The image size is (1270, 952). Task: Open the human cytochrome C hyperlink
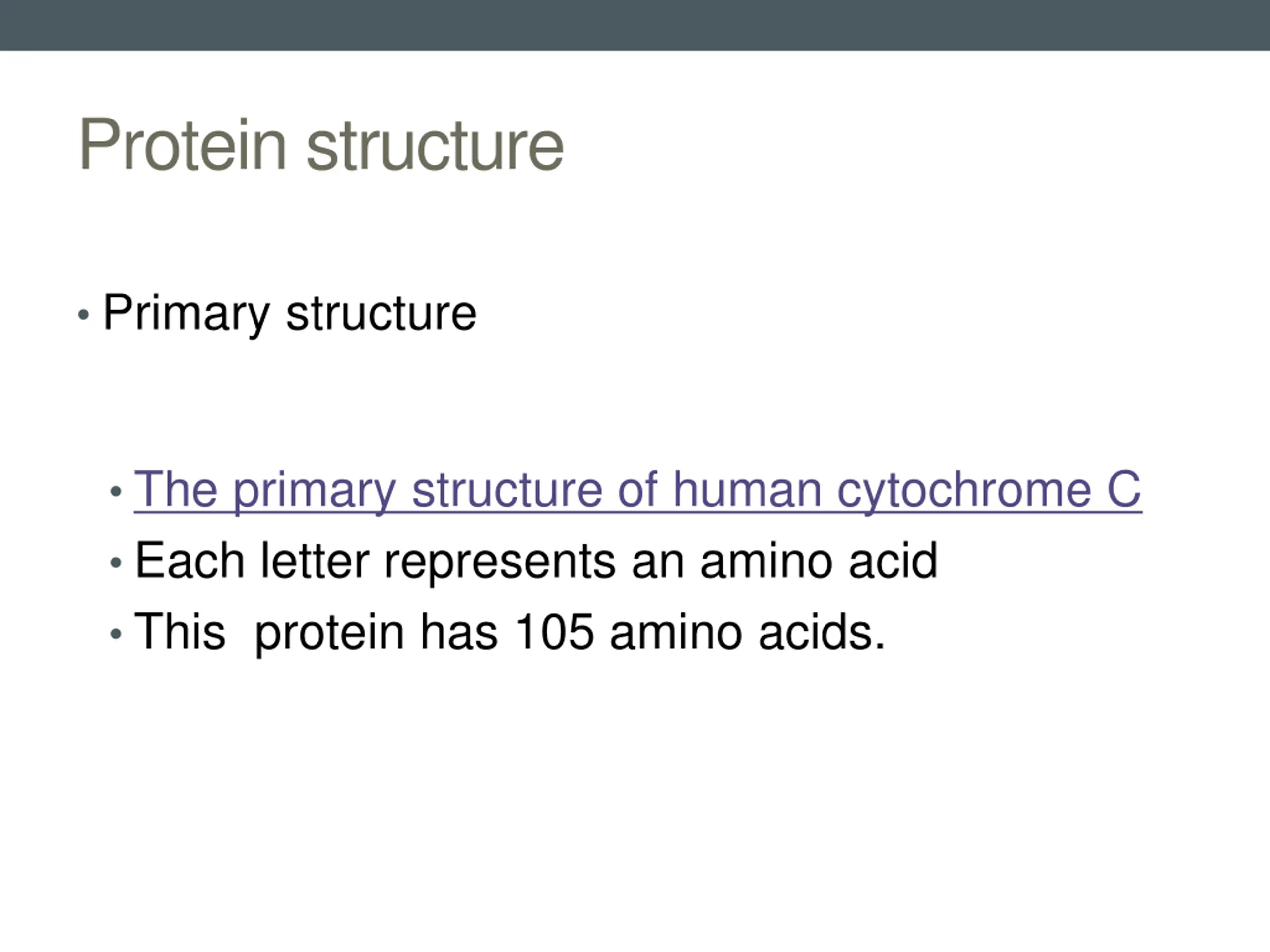tap(637, 491)
